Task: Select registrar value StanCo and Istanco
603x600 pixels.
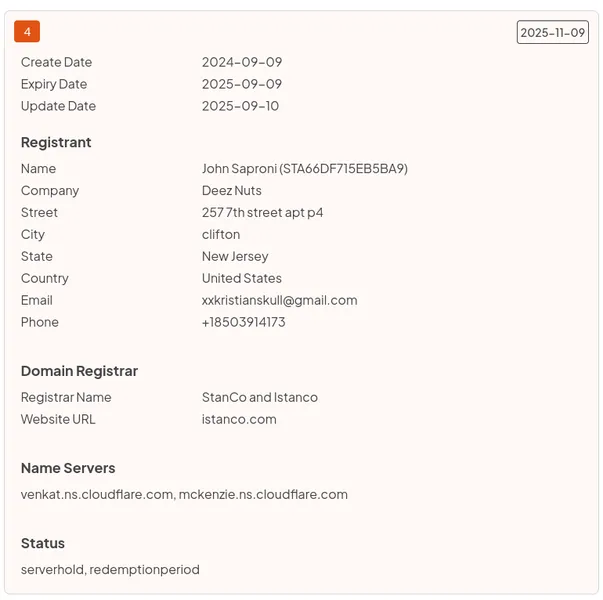Action: pos(260,397)
